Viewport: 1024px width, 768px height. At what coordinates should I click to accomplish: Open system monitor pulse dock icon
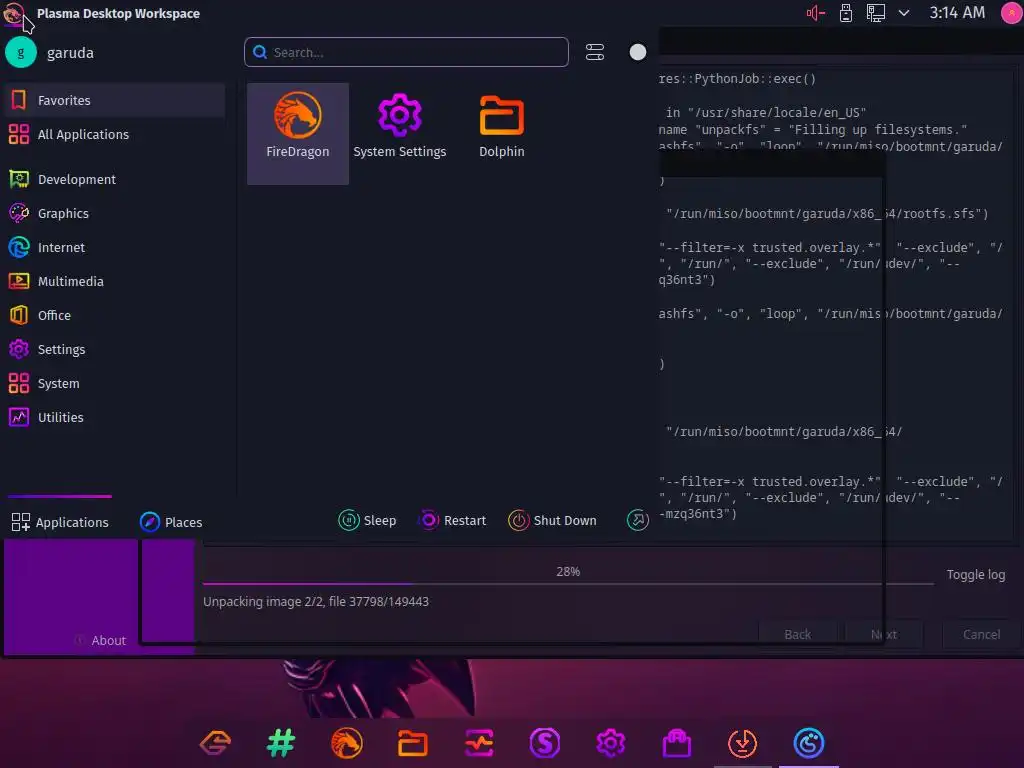pyautogui.click(x=479, y=743)
